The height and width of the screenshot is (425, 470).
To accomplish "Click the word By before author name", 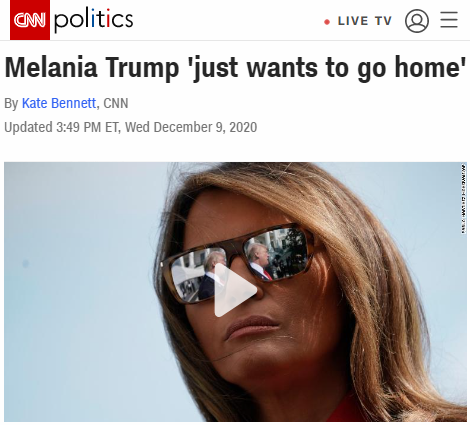I will tap(11, 103).
